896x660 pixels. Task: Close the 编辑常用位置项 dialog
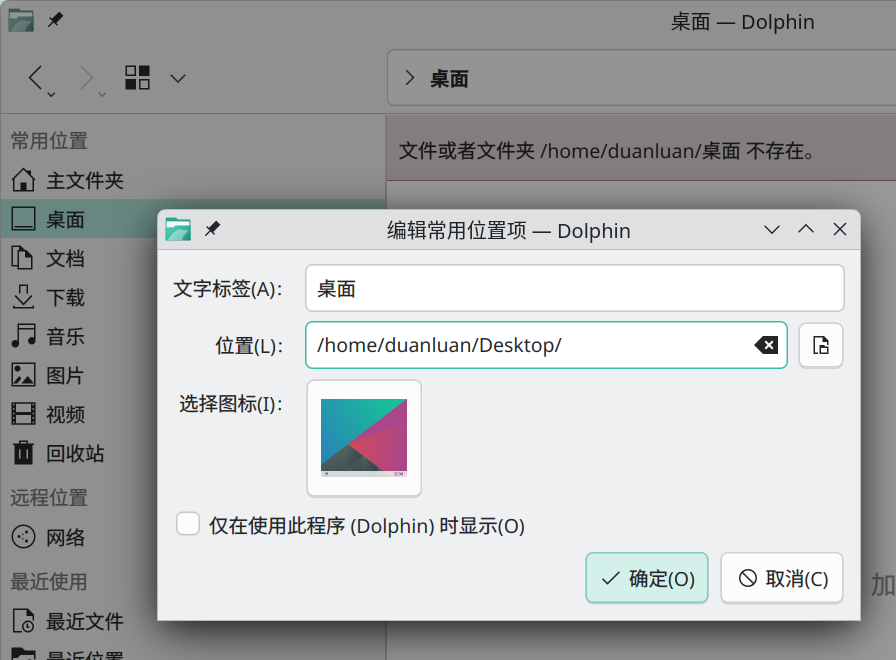pos(839,229)
